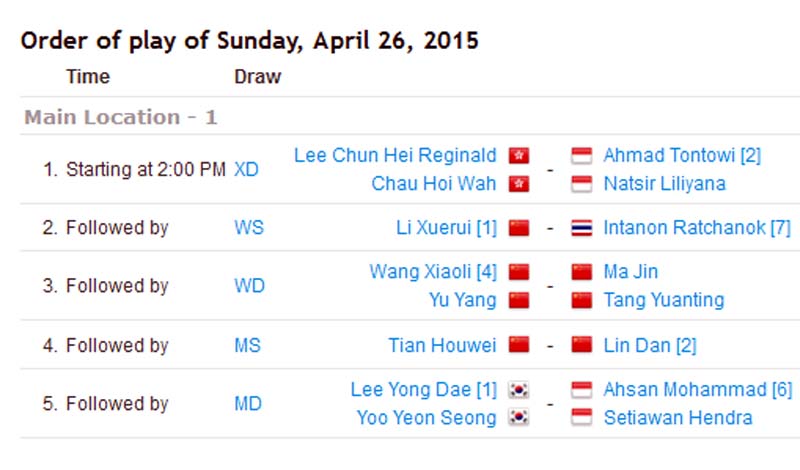Click South Korea flag beside Lee Yong Dae

pos(518,390)
